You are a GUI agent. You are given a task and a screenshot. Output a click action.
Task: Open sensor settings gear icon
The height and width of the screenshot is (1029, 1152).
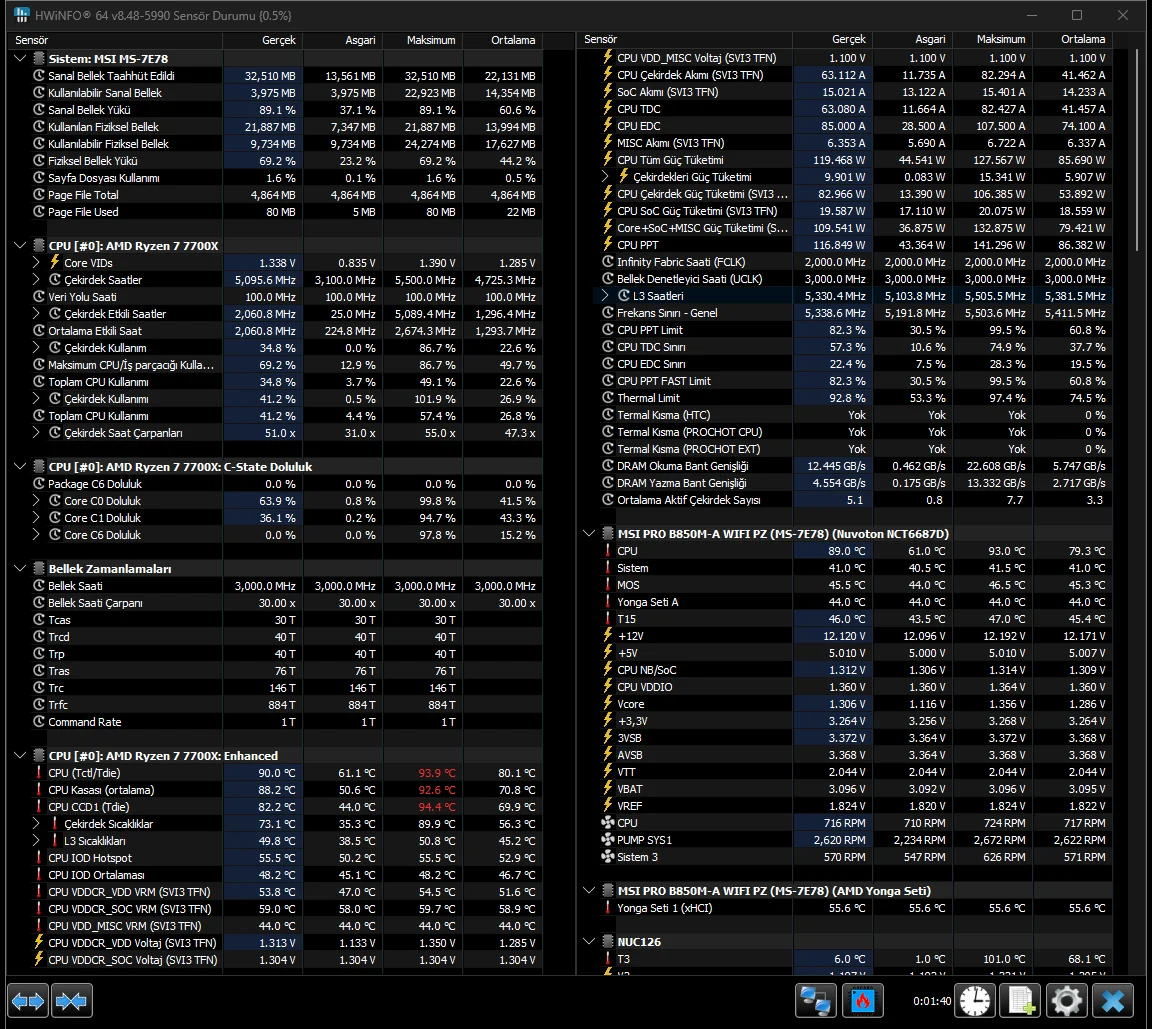point(1066,1000)
